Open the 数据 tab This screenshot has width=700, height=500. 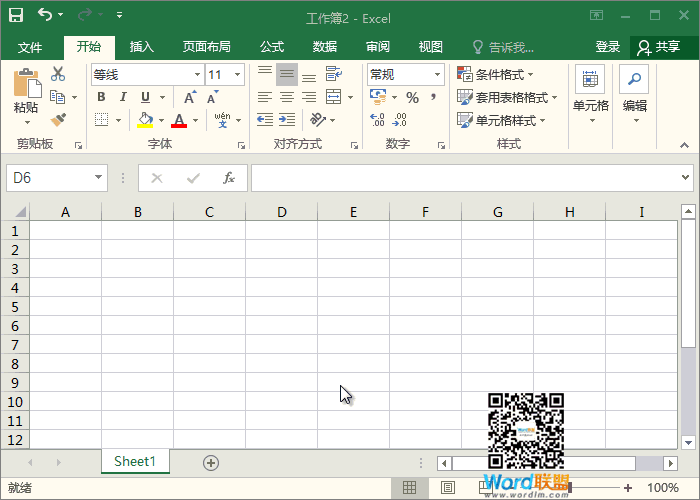tap(325, 47)
